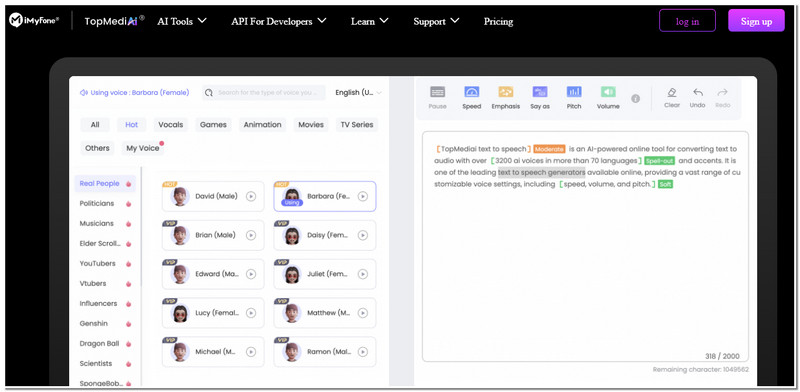Select the Speed tool icon
Image resolution: width=800 pixels, height=392 pixels.
pos(471,92)
